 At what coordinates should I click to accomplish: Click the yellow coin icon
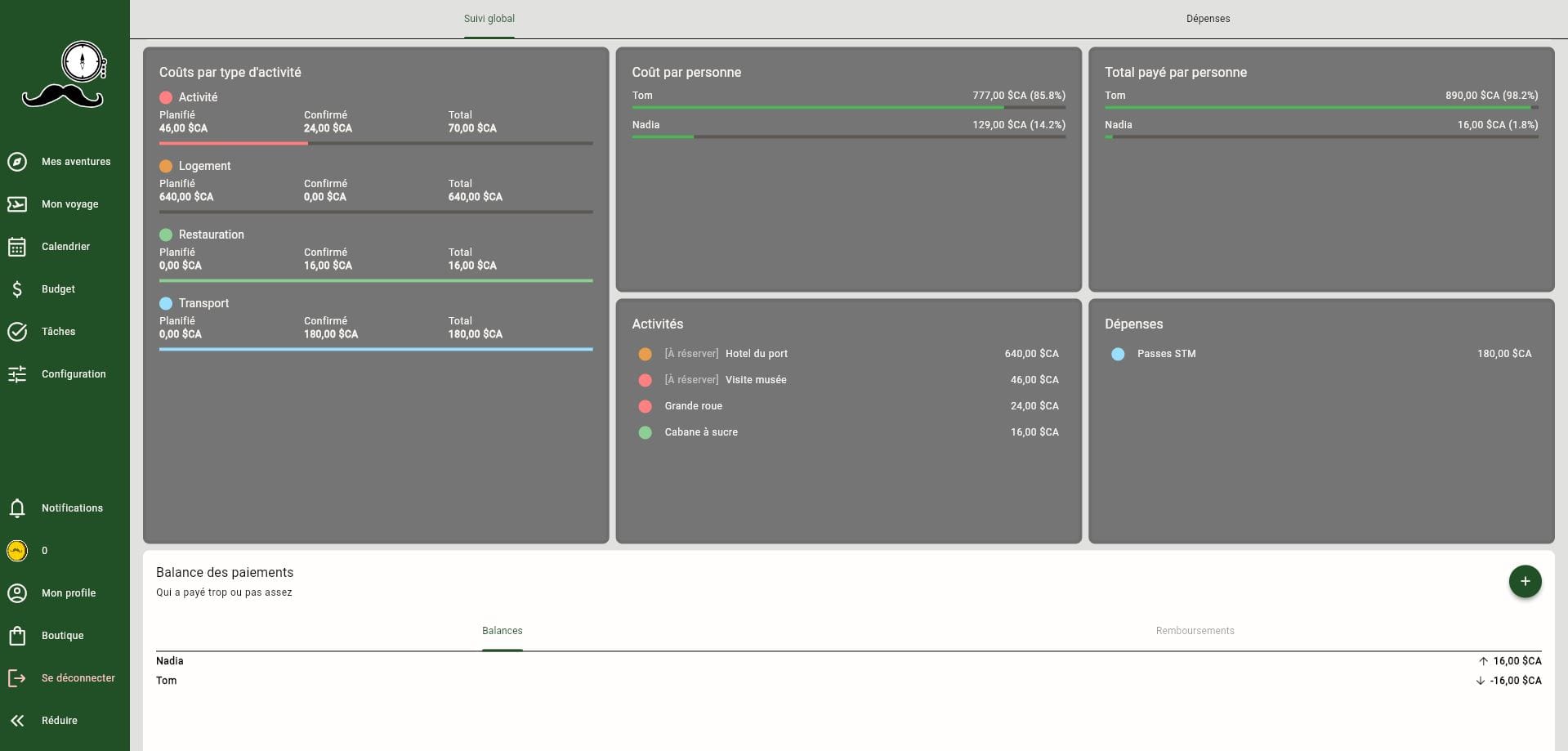tap(17, 551)
